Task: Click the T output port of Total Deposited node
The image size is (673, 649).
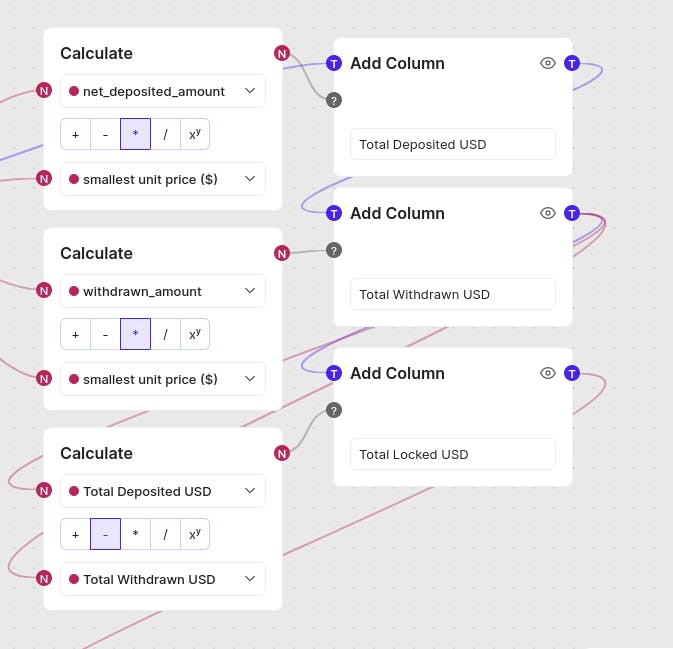Action: (x=571, y=63)
